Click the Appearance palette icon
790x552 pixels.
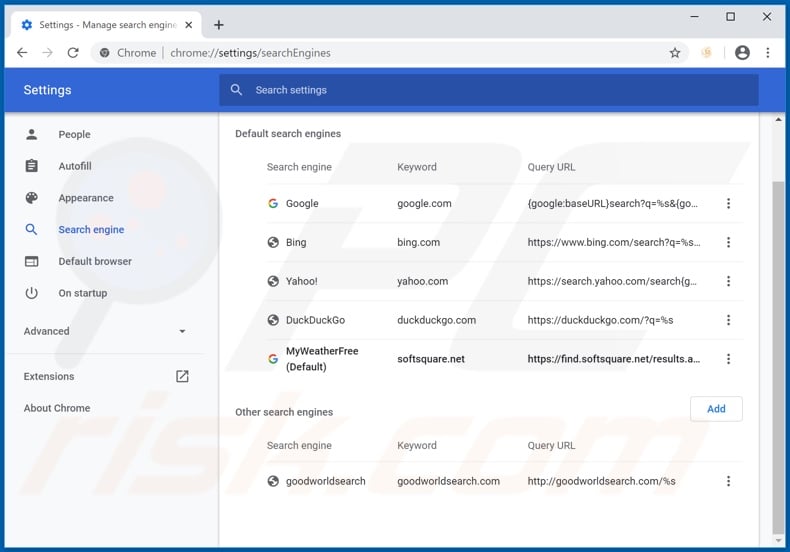32,197
